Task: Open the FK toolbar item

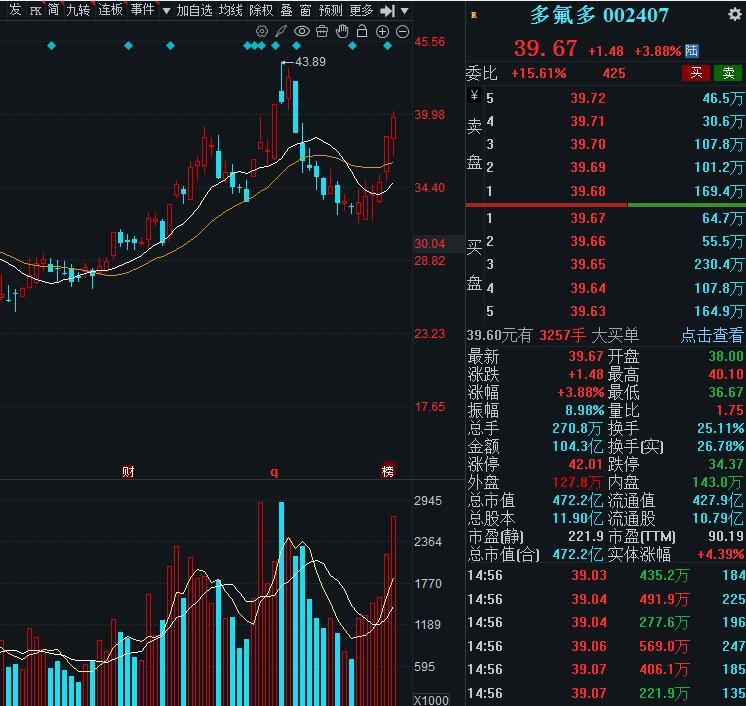Action: [35, 10]
